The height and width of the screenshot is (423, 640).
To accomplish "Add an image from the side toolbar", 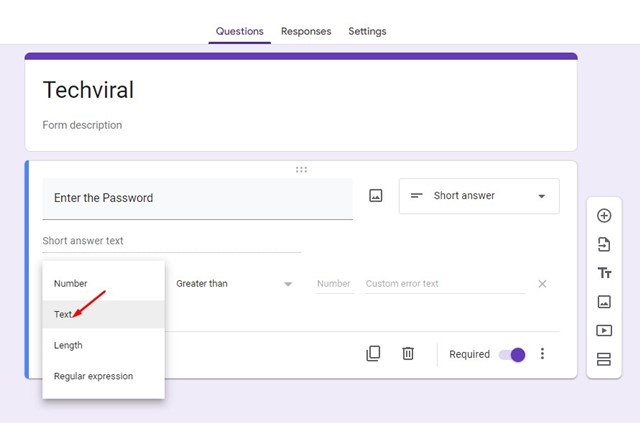I will [x=603, y=301].
